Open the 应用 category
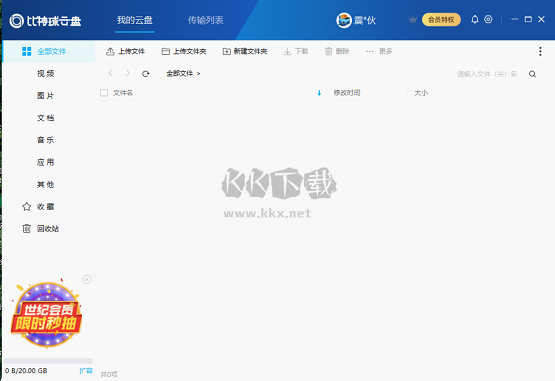555x381 pixels. [x=46, y=162]
